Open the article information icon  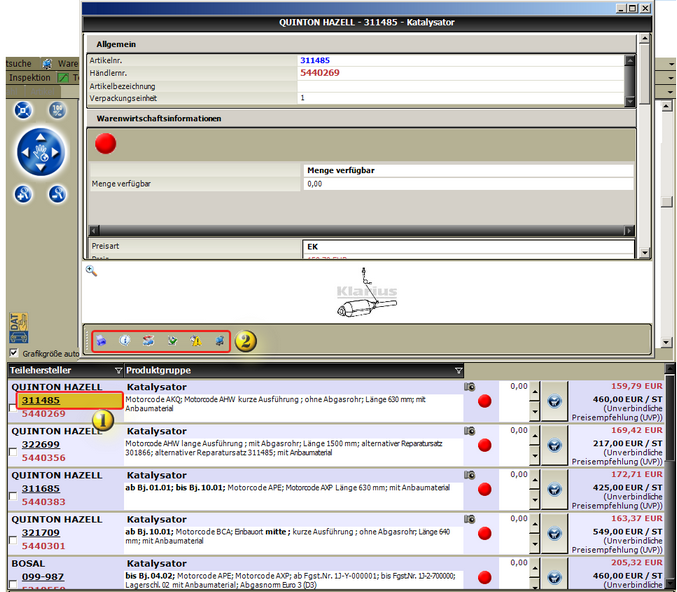click(125, 341)
